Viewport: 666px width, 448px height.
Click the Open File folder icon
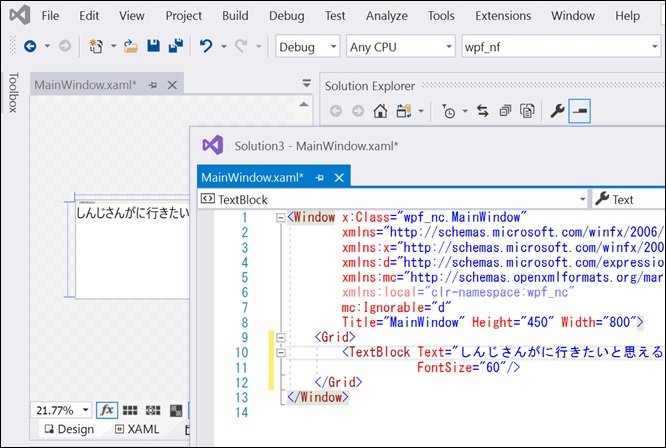pos(131,46)
